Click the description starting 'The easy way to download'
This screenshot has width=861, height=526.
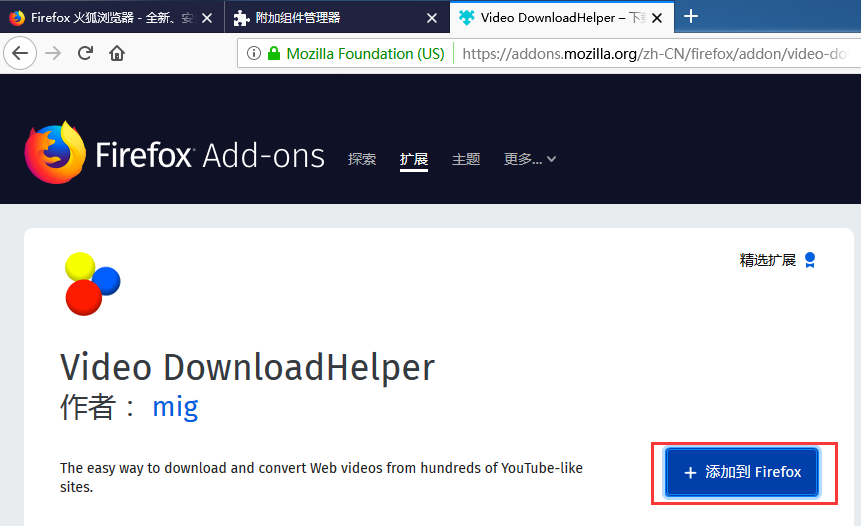321,477
